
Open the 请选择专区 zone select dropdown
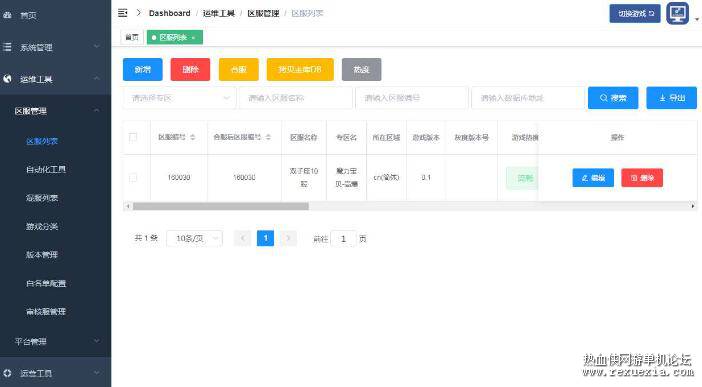point(180,98)
